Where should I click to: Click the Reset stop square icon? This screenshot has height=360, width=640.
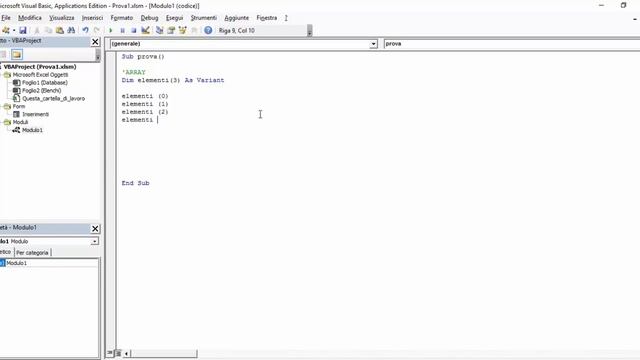click(x=133, y=30)
